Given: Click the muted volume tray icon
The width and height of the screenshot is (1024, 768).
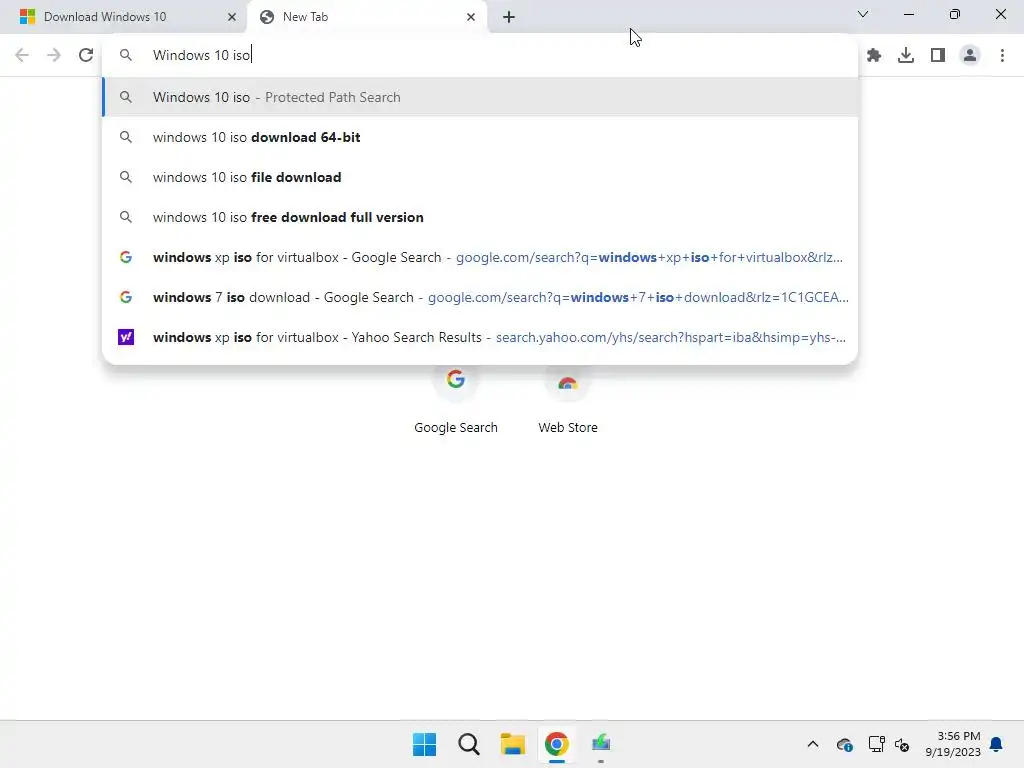Looking at the screenshot, I should click(903, 744).
